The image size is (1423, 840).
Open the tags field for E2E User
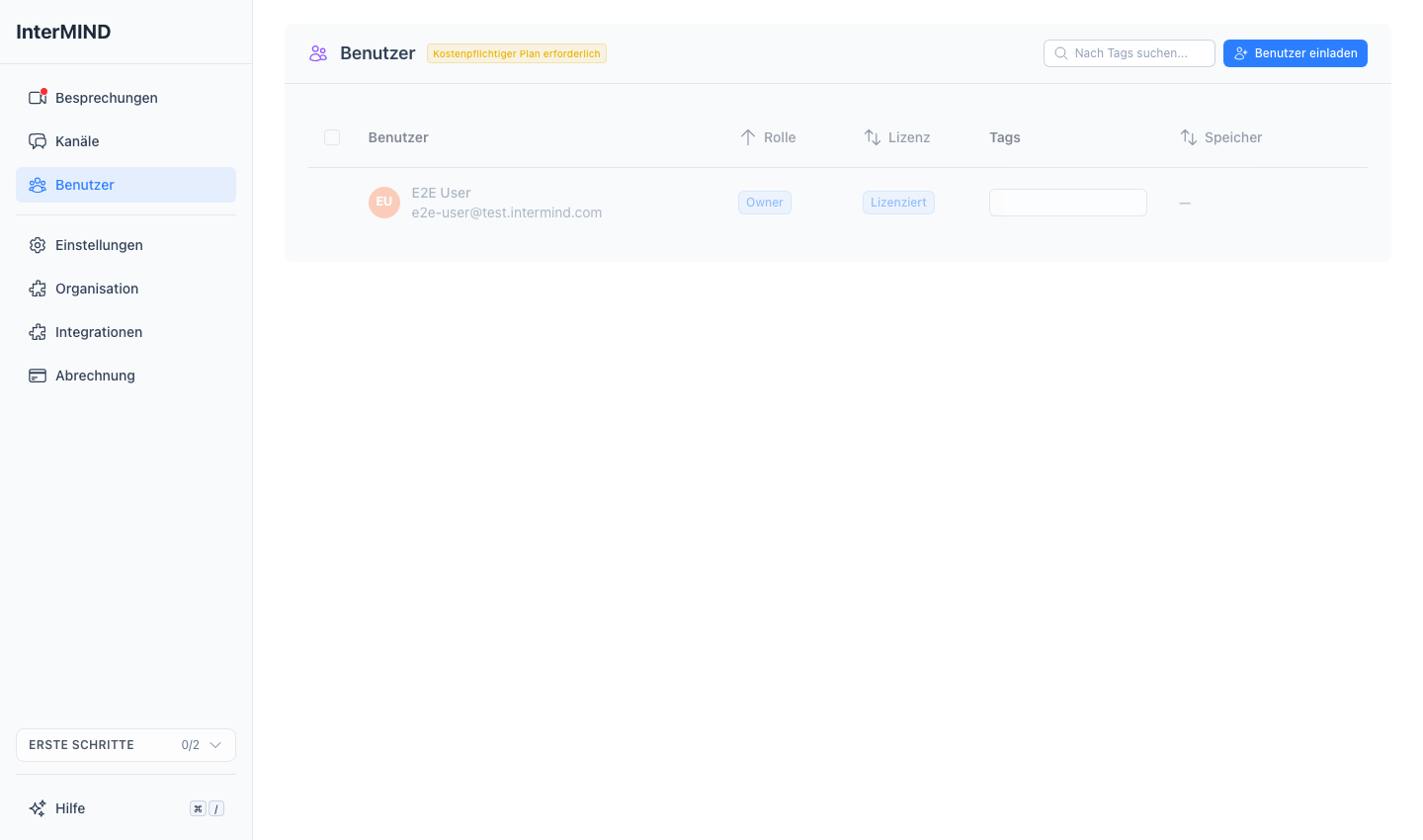pos(1068,203)
